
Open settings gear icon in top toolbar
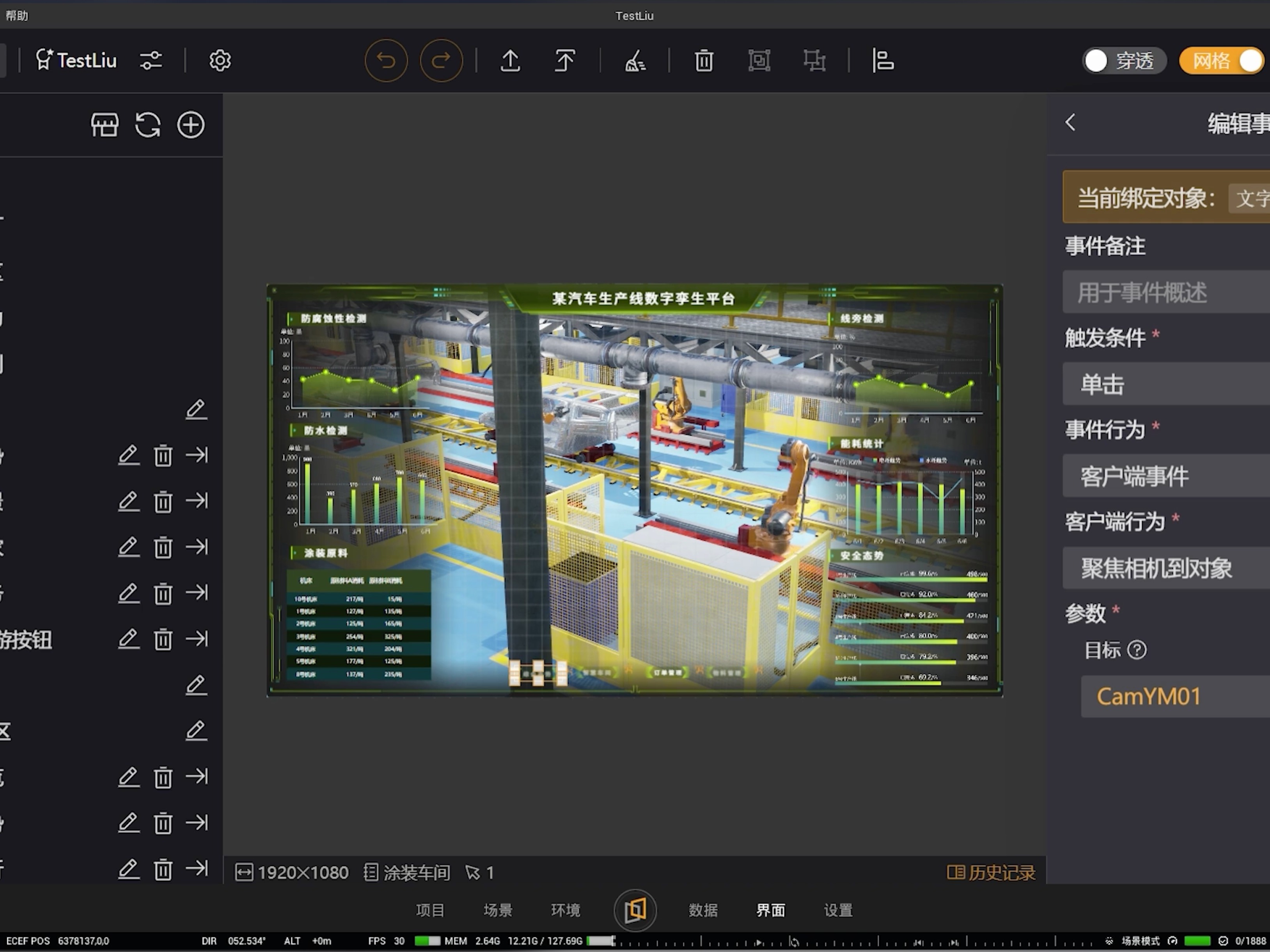click(220, 60)
